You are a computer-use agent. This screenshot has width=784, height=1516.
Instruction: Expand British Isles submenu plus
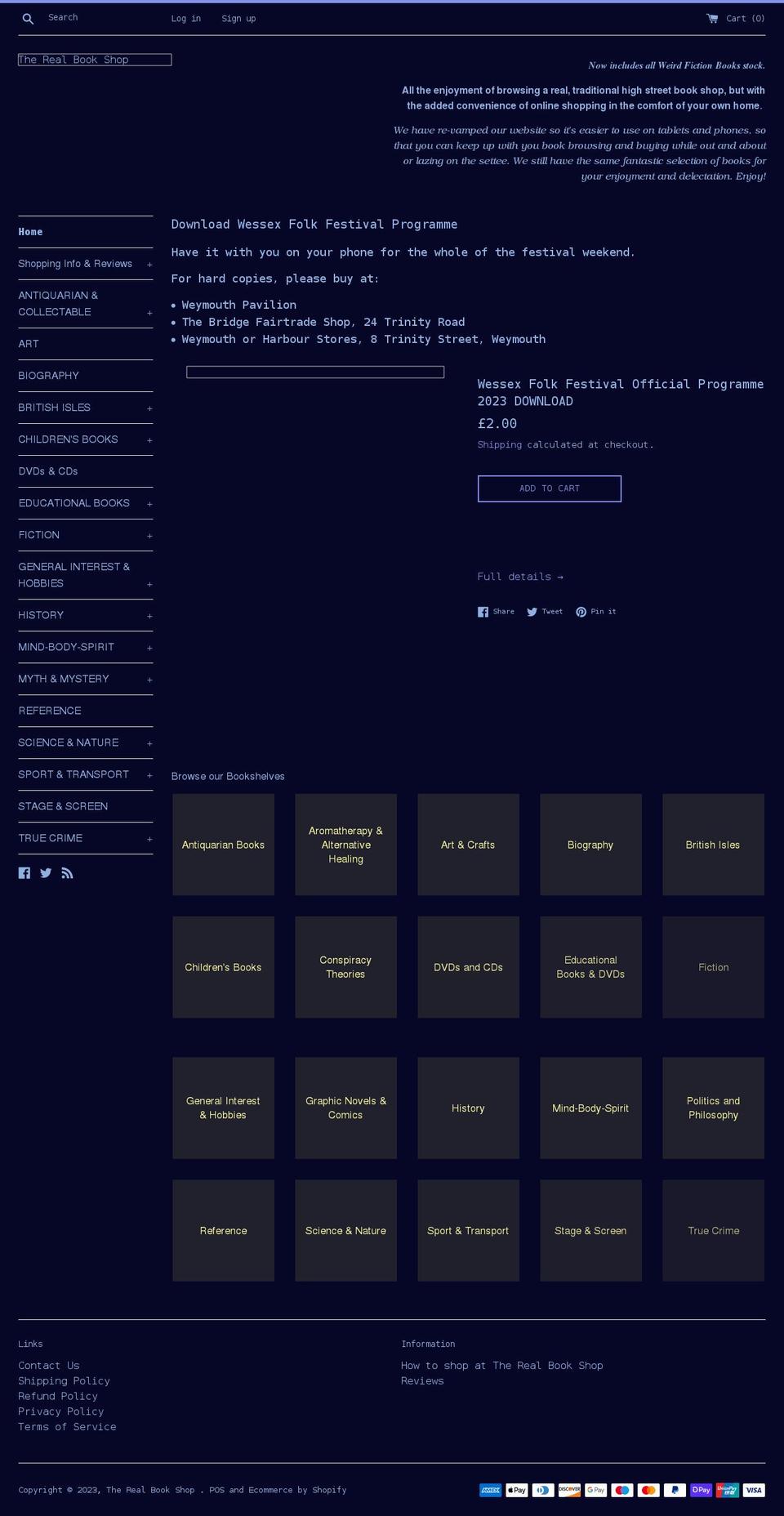click(x=149, y=408)
